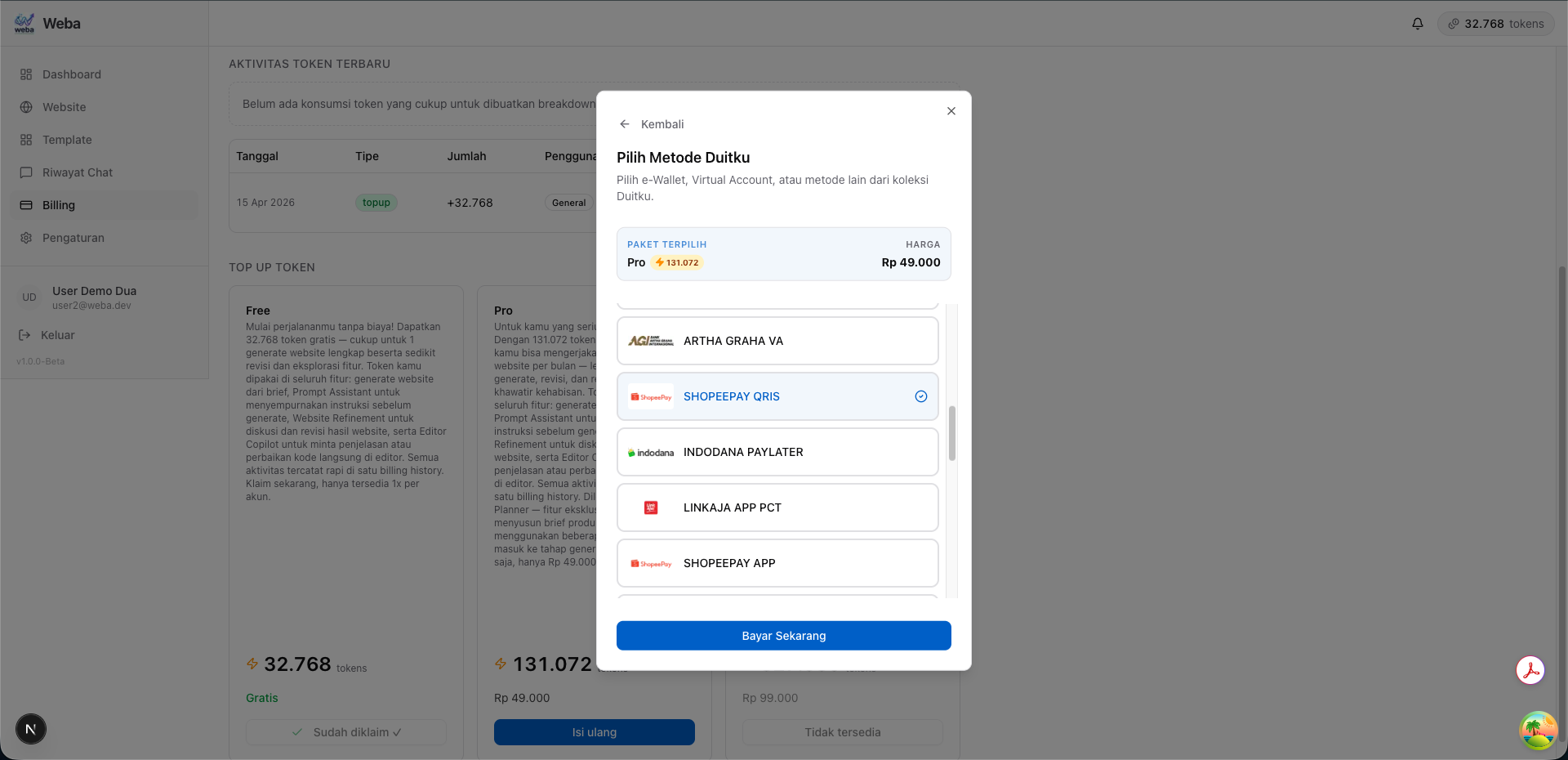Click the Template grid icon
Screen dimensions: 1568x760
coord(26,140)
